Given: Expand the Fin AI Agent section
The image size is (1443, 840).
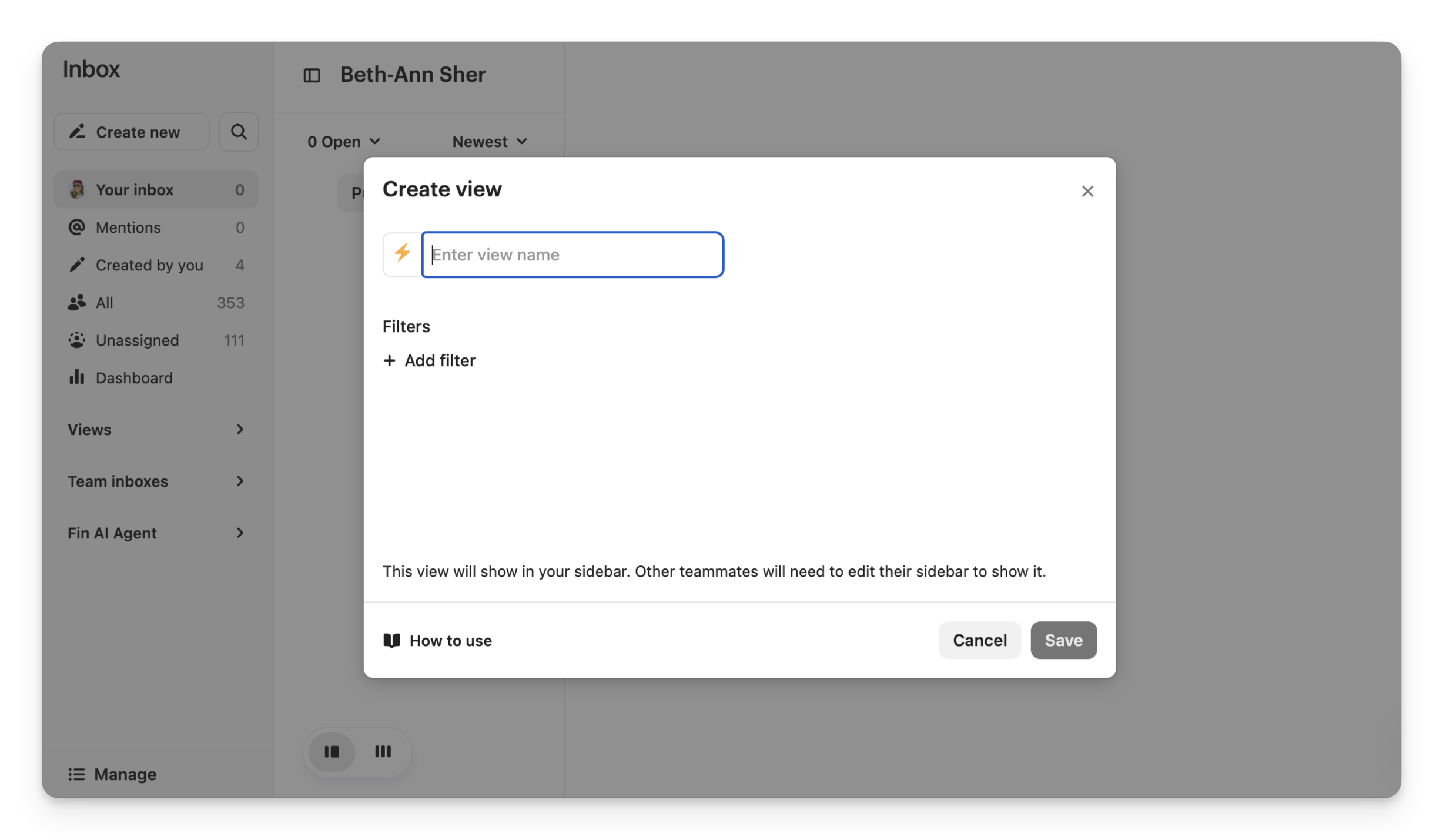Looking at the screenshot, I should (156, 533).
